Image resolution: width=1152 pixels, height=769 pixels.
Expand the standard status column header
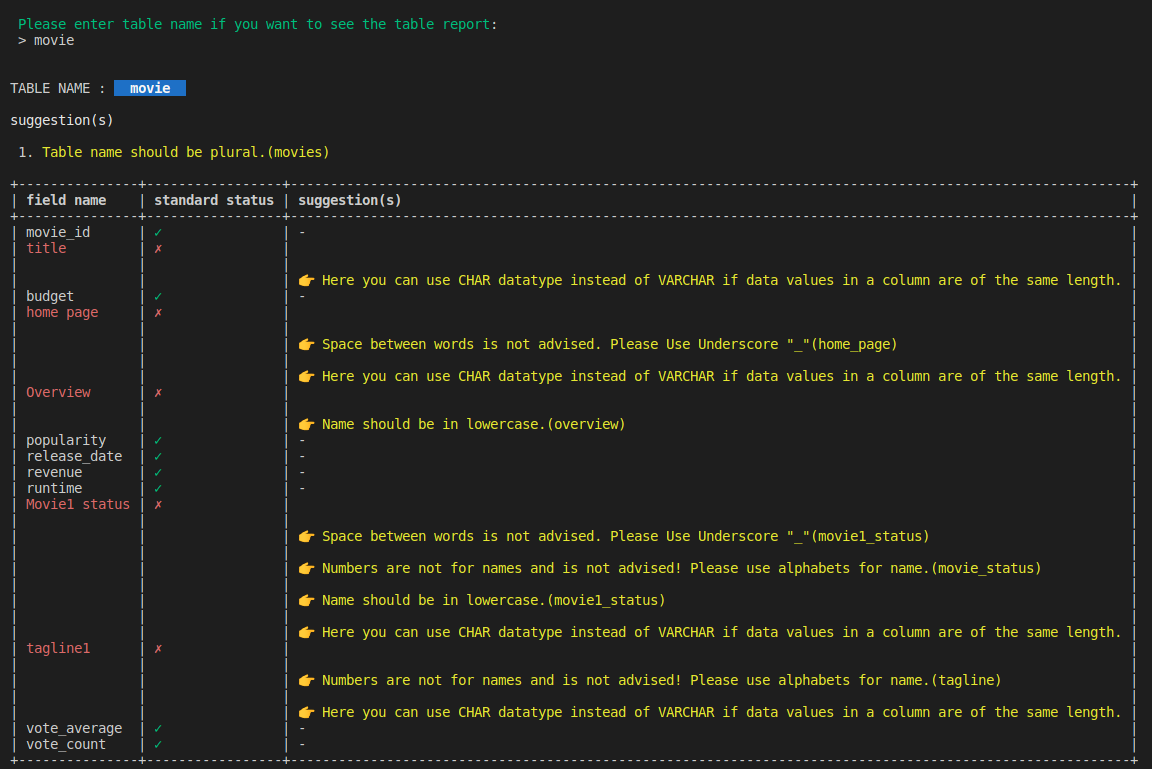pos(214,199)
